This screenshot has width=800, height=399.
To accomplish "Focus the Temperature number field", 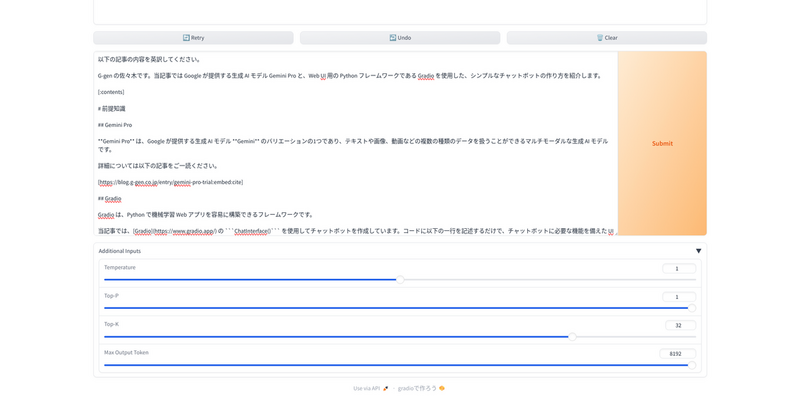I will point(679,269).
